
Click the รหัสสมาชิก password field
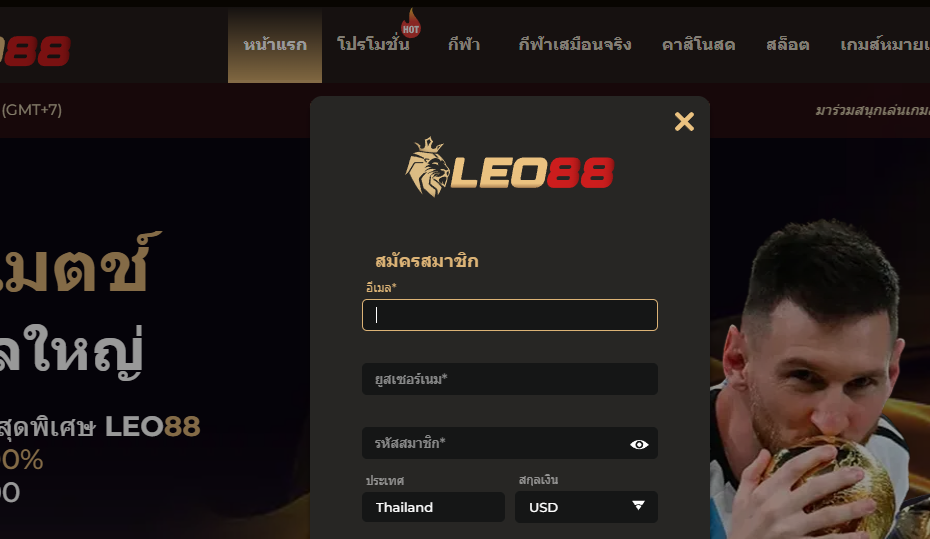click(509, 443)
